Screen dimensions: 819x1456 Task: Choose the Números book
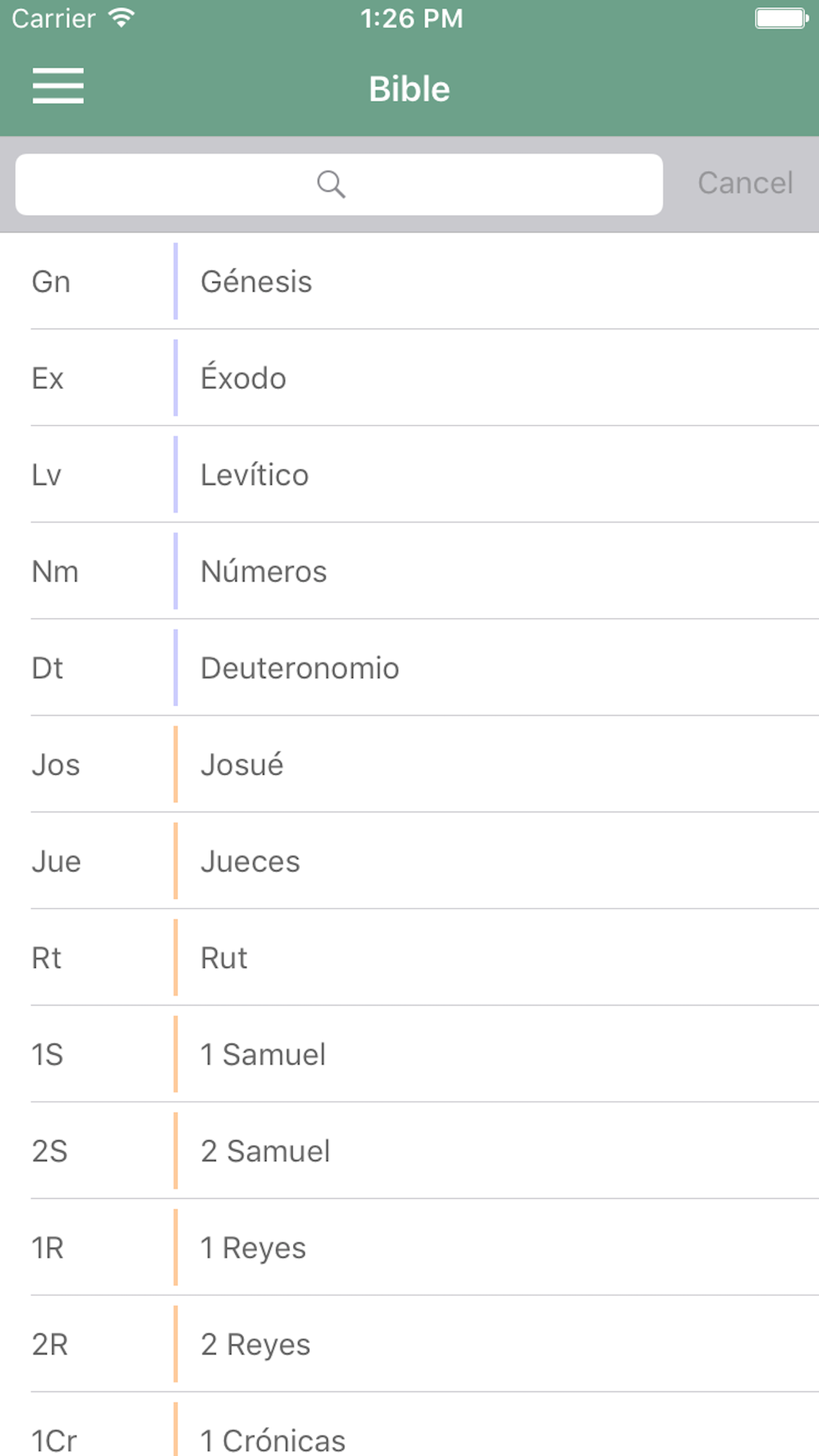[x=409, y=572]
